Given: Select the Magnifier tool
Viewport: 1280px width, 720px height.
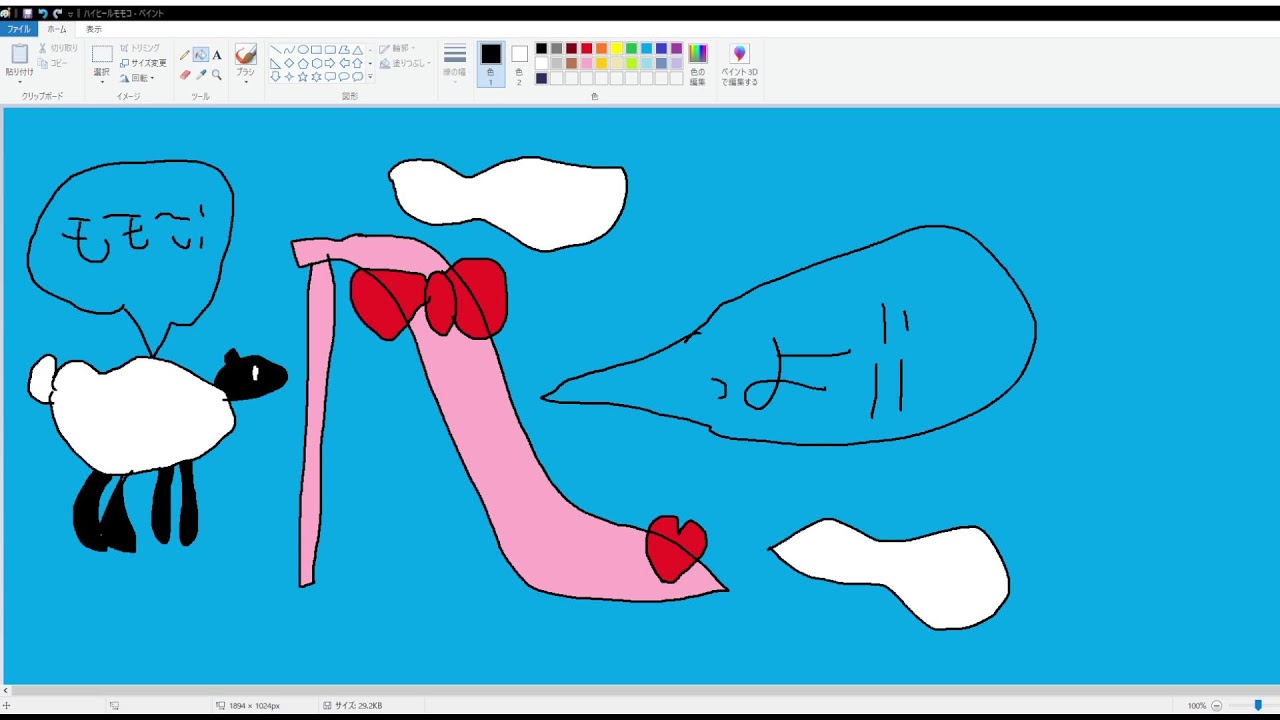Looking at the screenshot, I should pyautogui.click(x=217, y=74).
